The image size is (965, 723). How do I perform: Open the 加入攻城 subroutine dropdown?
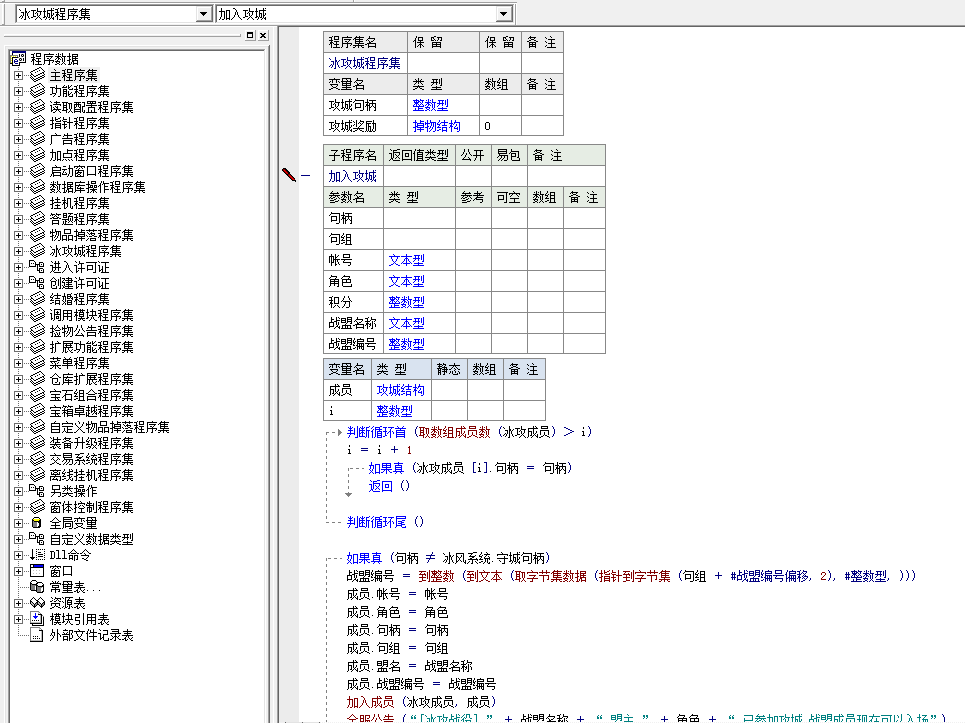[504, 14]
